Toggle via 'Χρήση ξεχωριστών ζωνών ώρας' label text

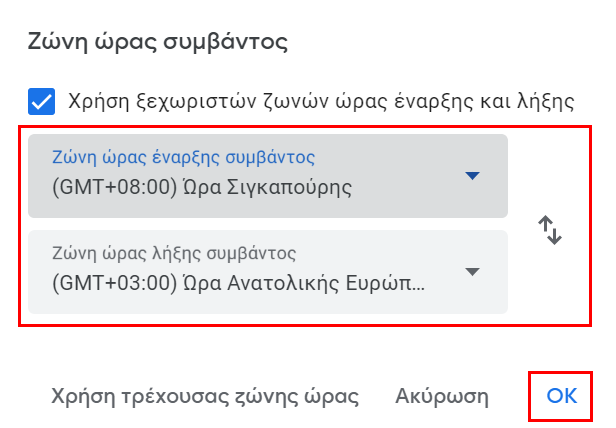[321, 101]
